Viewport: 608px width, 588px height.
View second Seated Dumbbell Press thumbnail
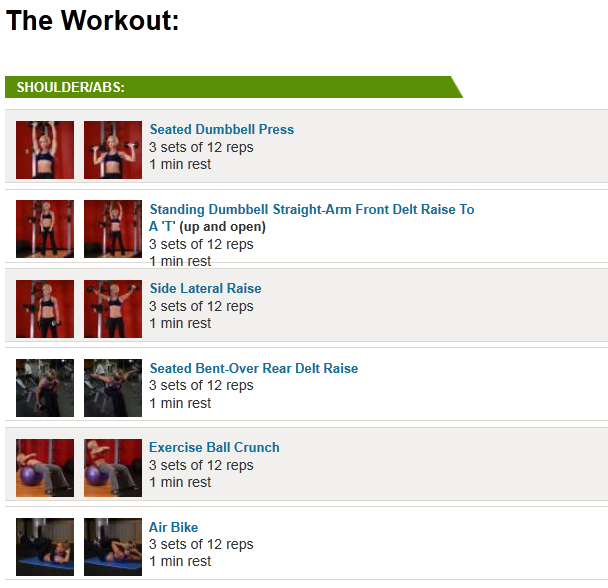(x=113, y=150)
